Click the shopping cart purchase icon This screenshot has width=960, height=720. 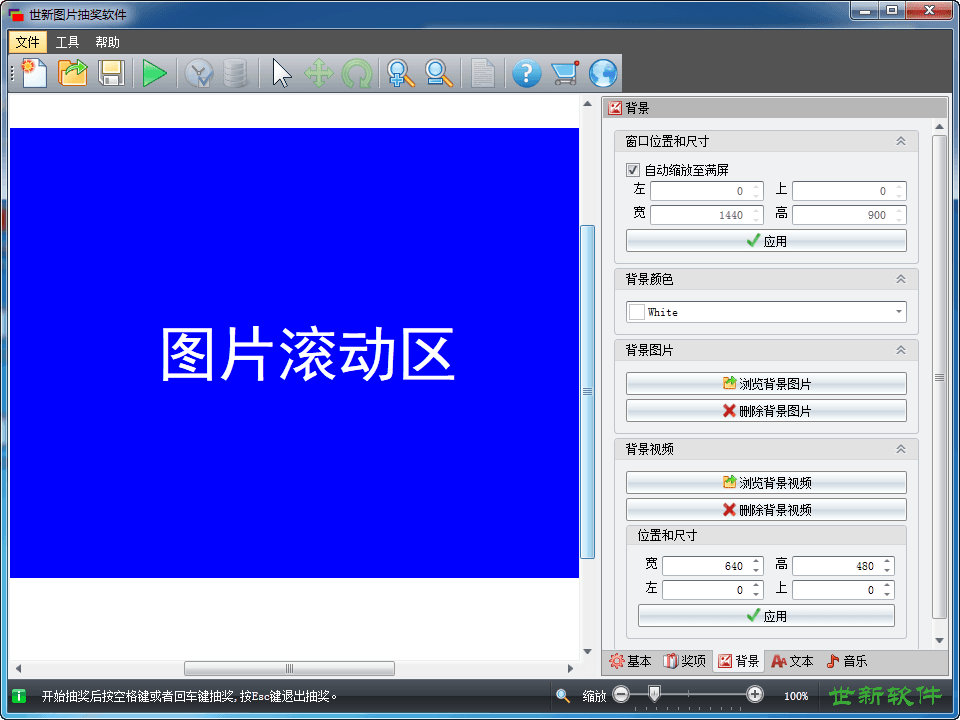pyautogui.click(x=565, y=73)
